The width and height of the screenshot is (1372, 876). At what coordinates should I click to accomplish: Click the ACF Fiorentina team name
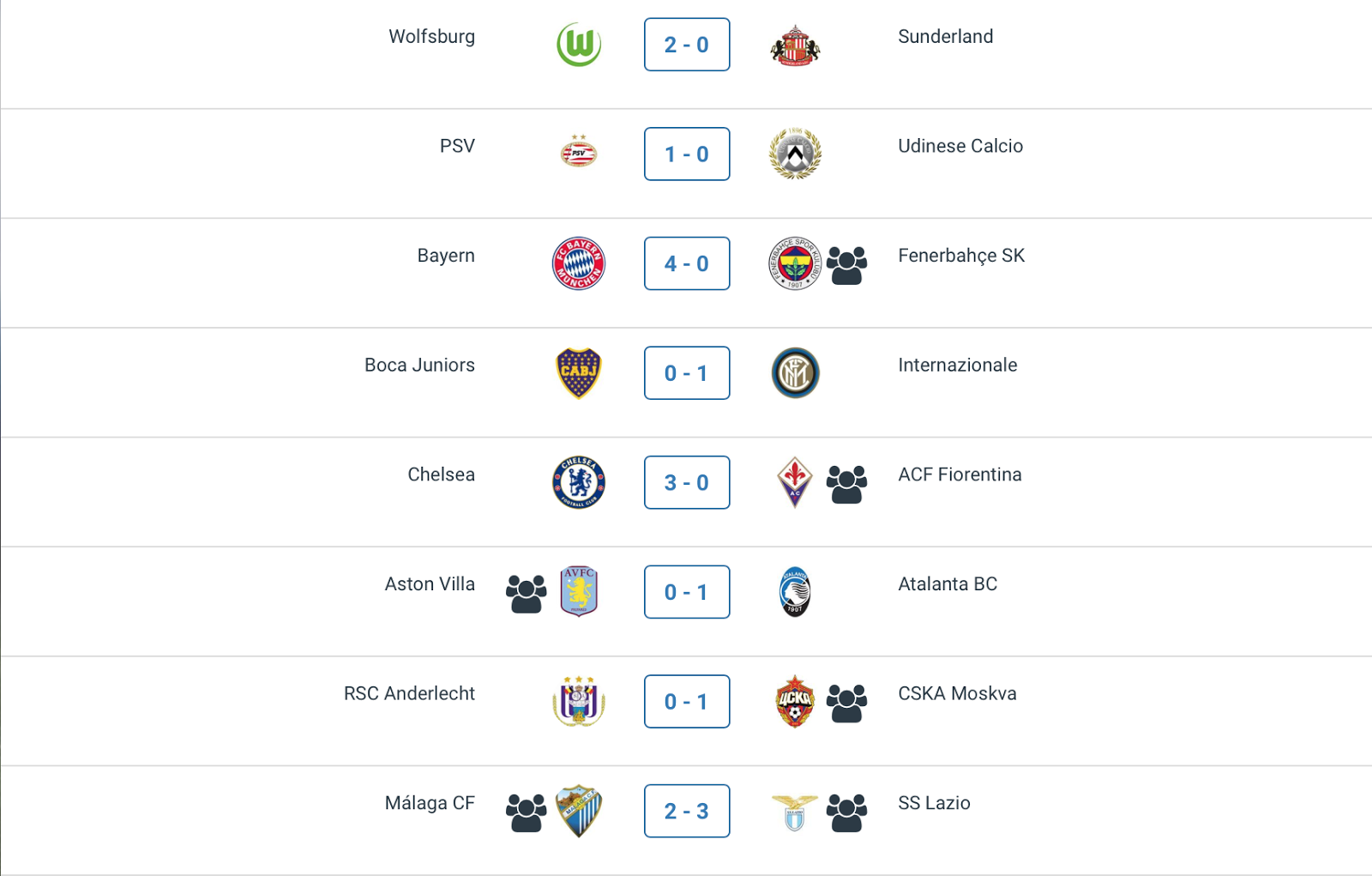960,474
